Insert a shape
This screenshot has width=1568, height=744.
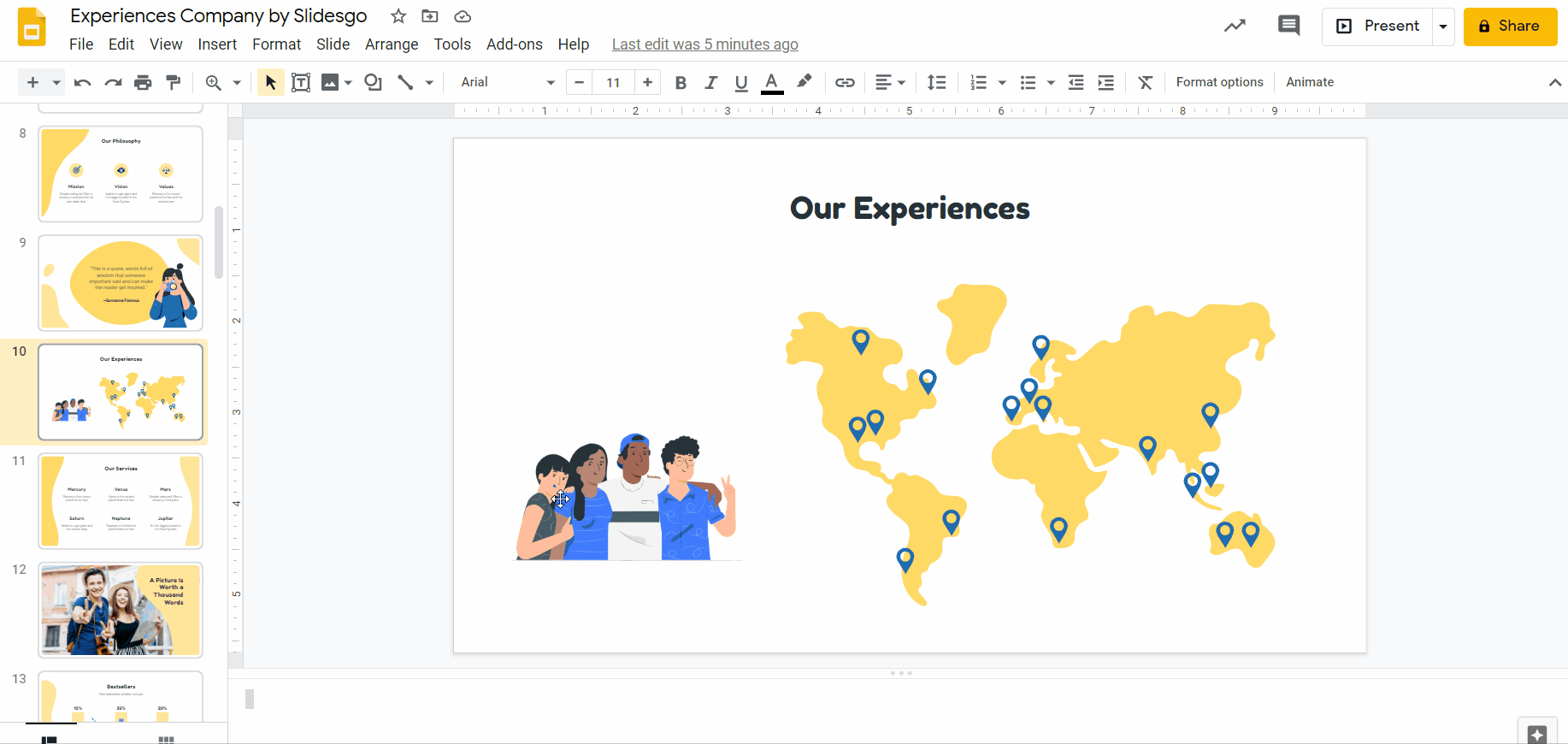pos(373,82)
